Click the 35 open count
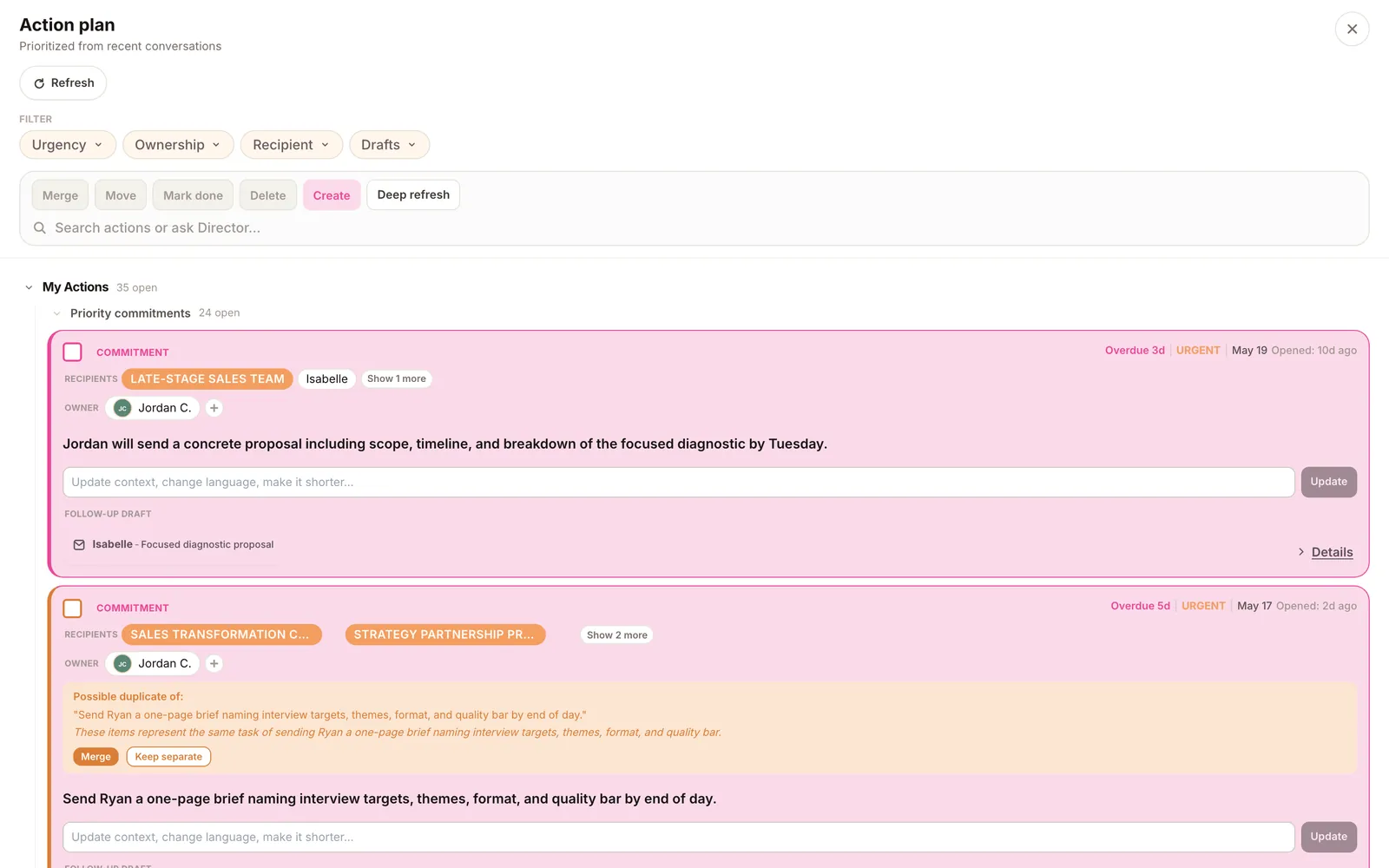This screenshot has height=868, width=1389. click(136, 287)
